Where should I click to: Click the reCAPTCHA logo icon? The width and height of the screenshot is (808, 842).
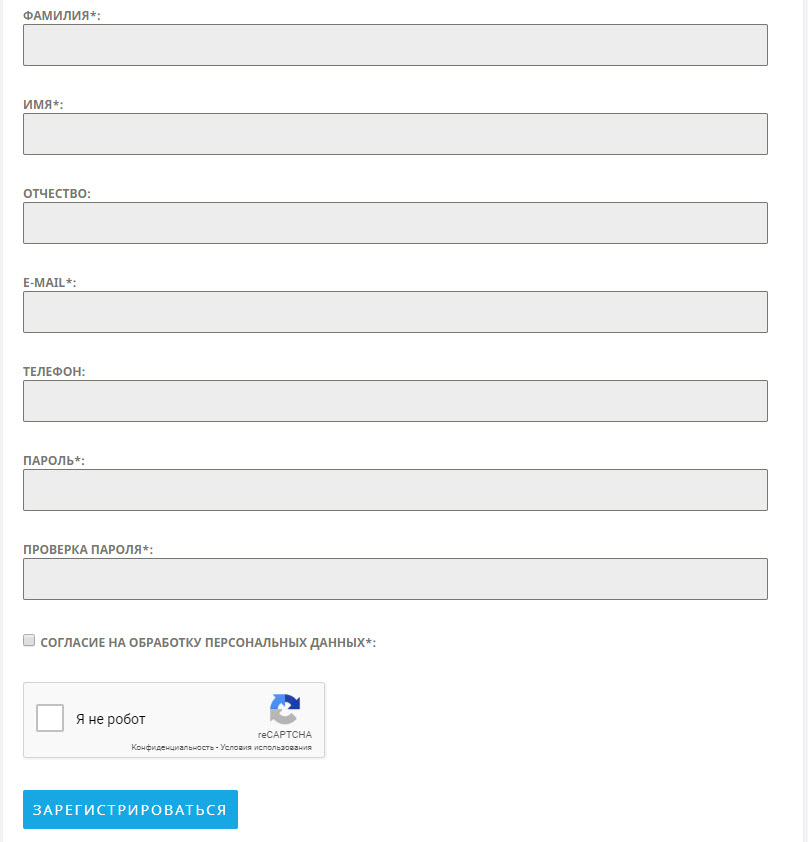[x=285, y=709]
